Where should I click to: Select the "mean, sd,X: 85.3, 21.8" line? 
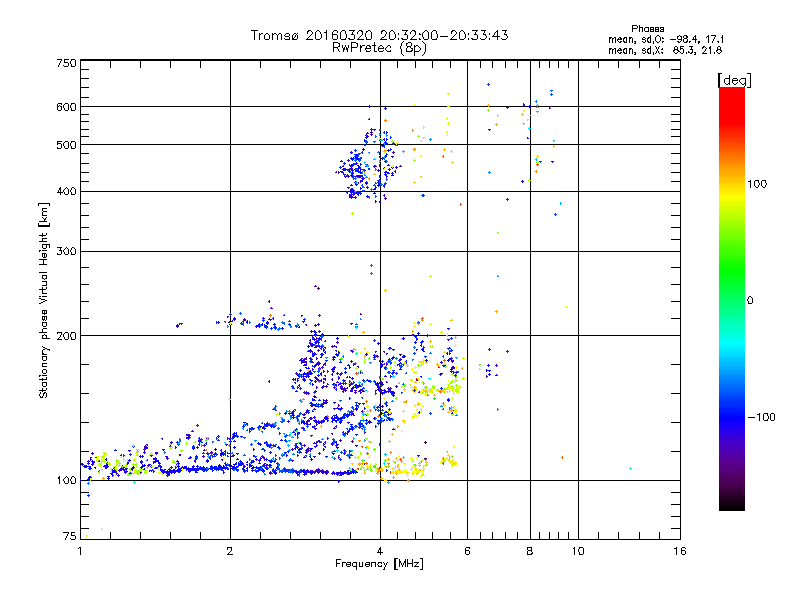coord(665,50)
